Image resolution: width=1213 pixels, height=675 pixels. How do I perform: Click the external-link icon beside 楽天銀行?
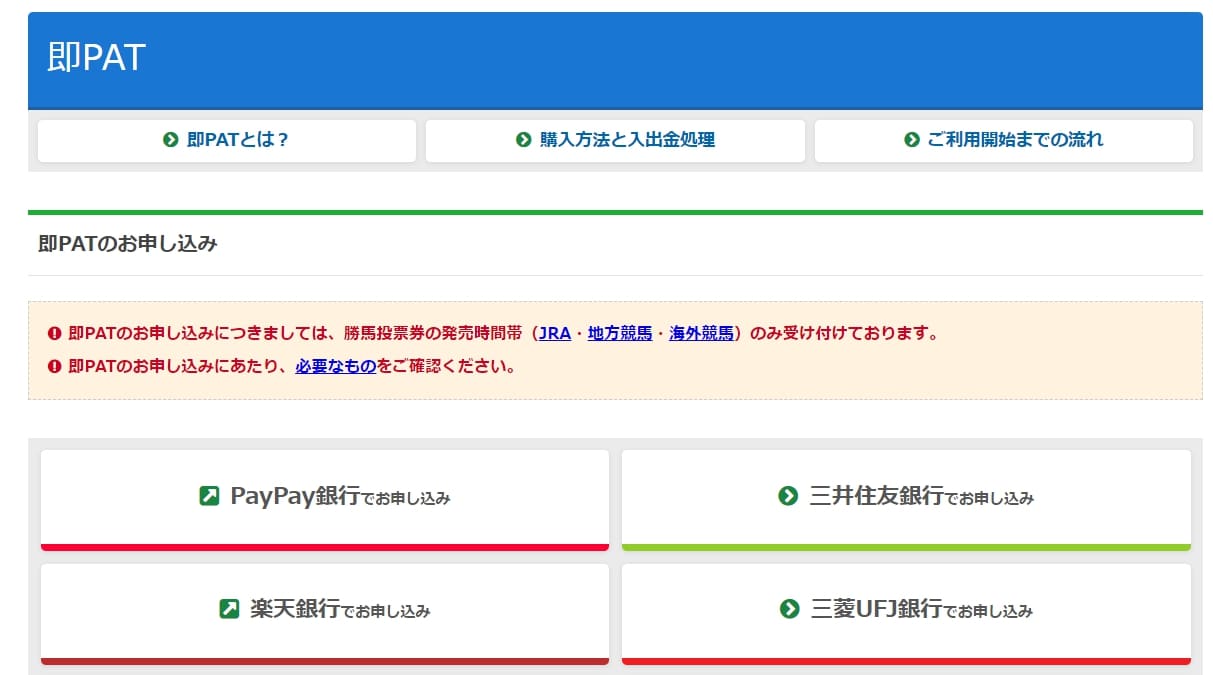point(229,608)
